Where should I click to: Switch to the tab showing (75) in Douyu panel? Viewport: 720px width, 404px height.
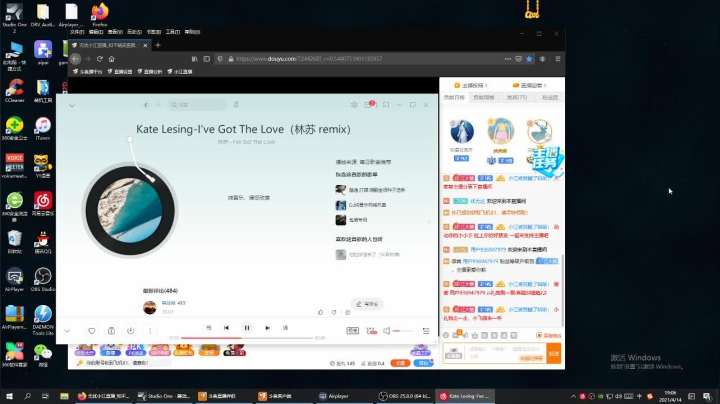tap(517, 97)
